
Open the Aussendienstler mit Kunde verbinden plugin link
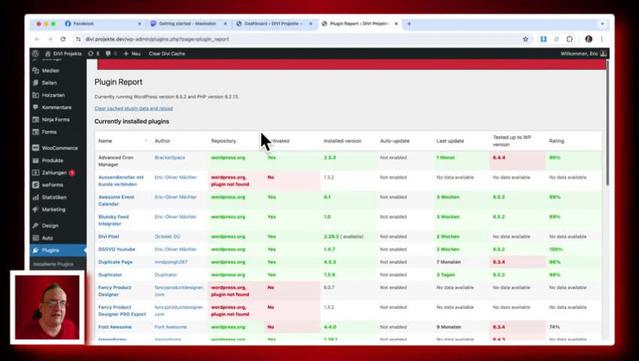click(x=121, y=180)
